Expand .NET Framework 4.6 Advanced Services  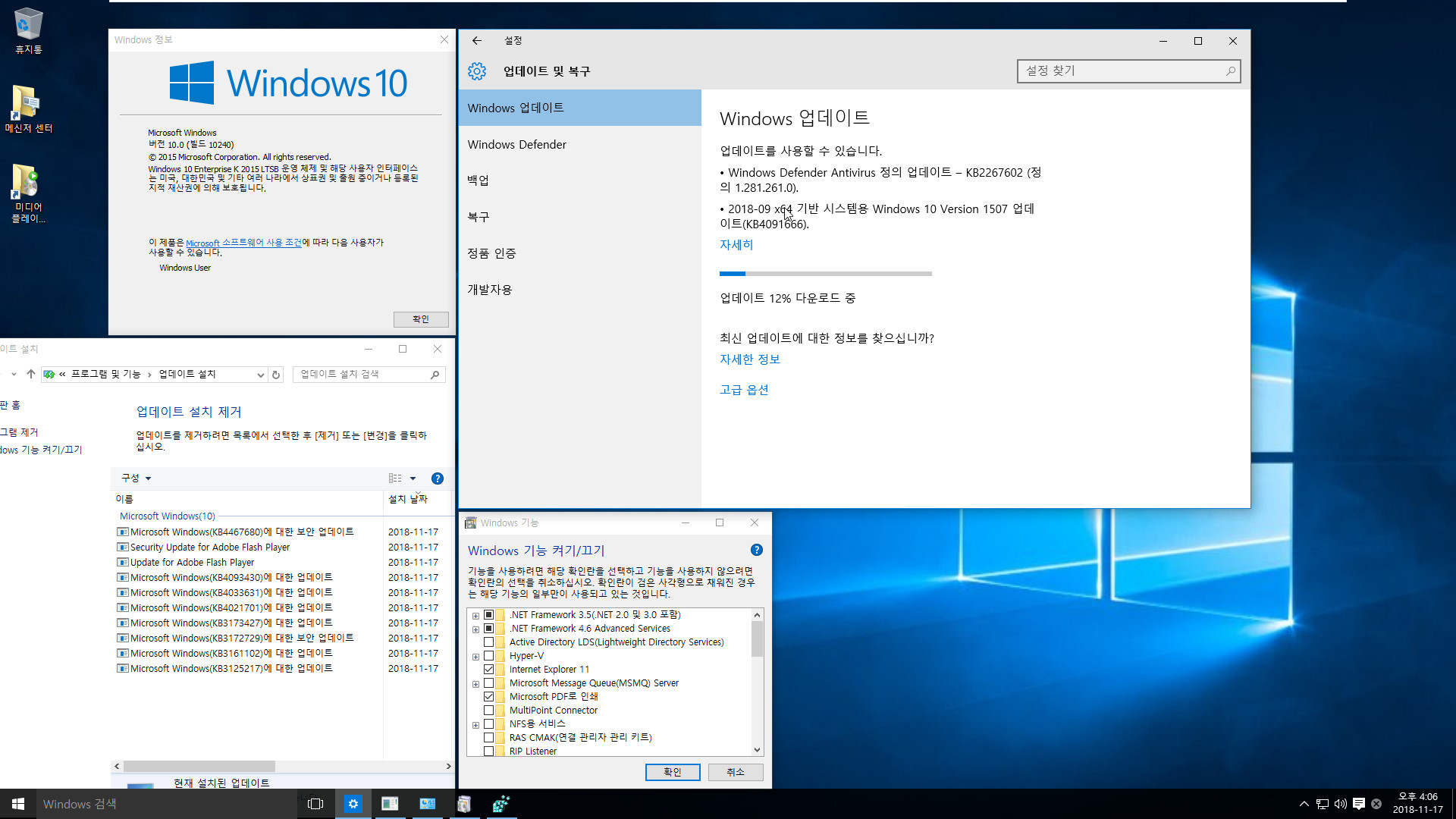(x=476, y=628)
